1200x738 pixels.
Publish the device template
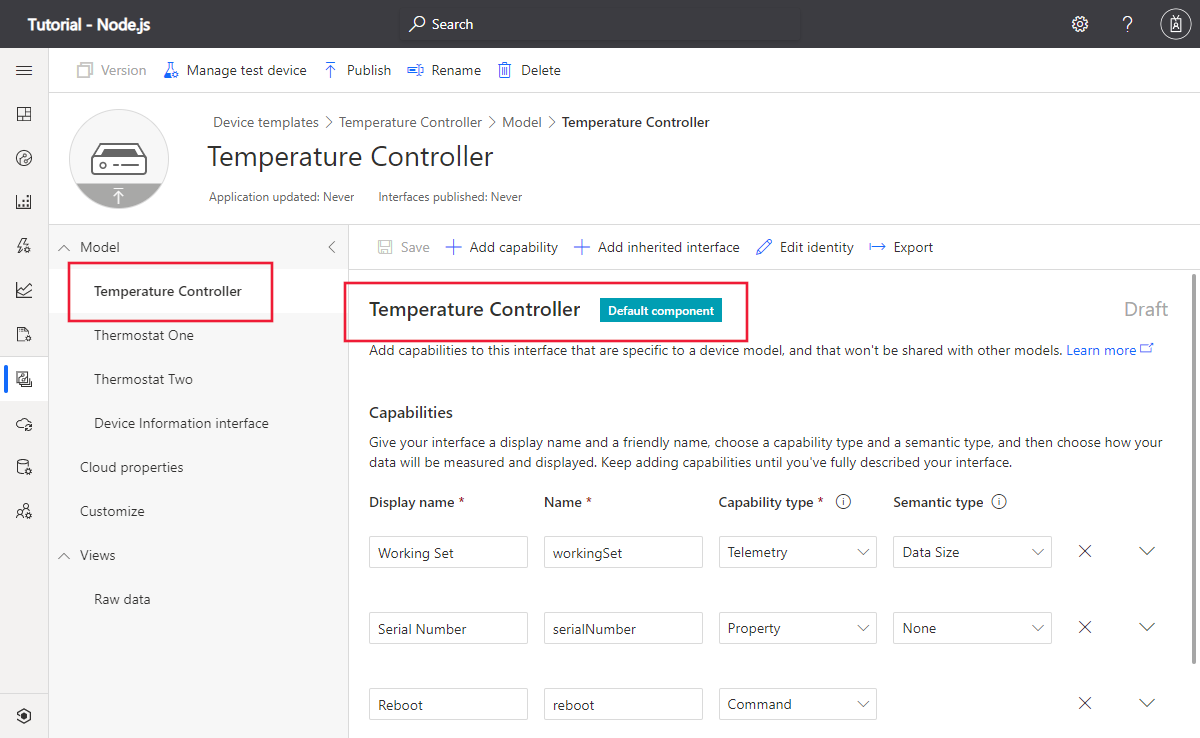pyautogui.click(x=356, y=70)
